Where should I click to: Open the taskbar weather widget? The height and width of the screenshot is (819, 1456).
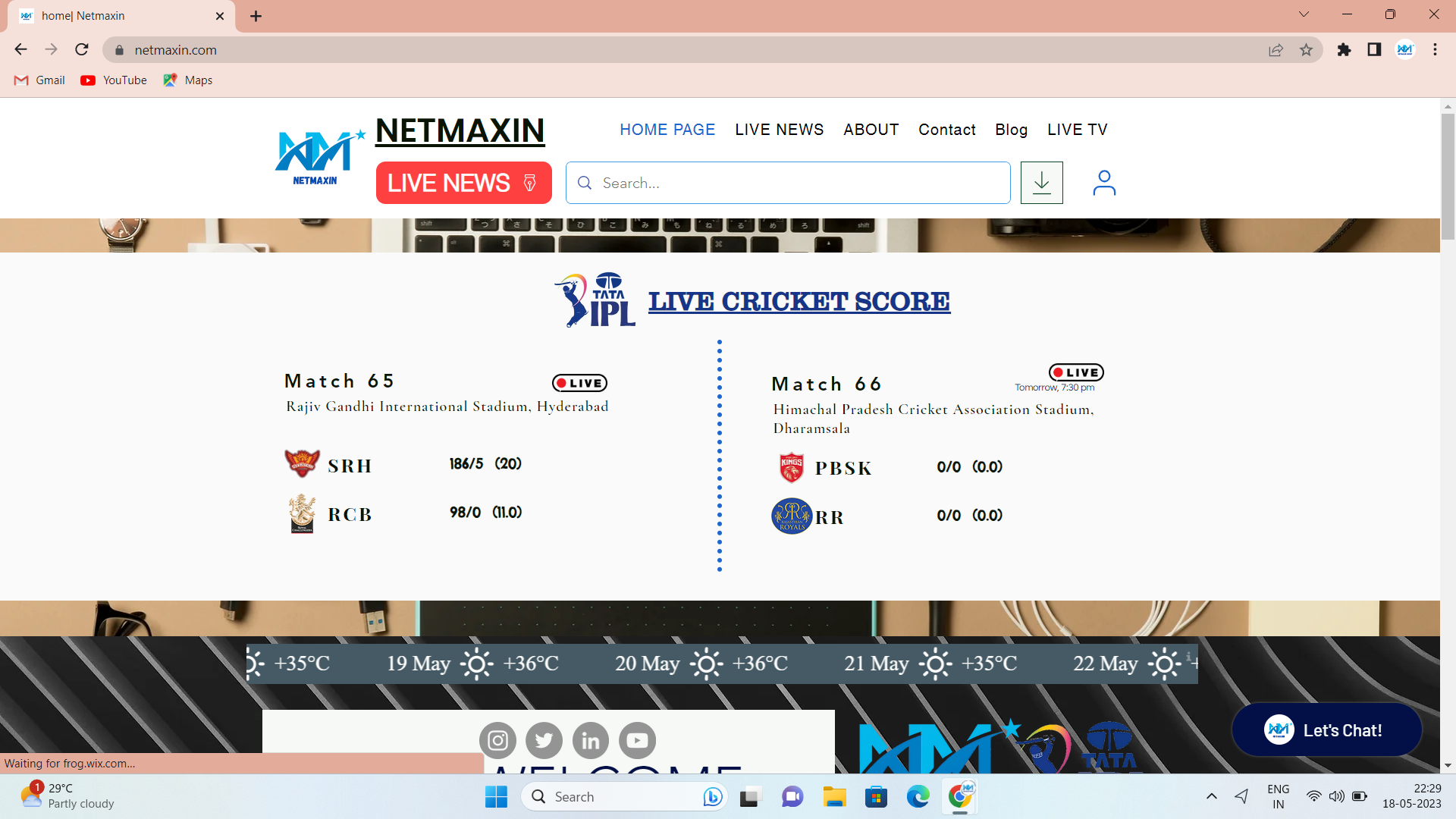pos(67,796)
